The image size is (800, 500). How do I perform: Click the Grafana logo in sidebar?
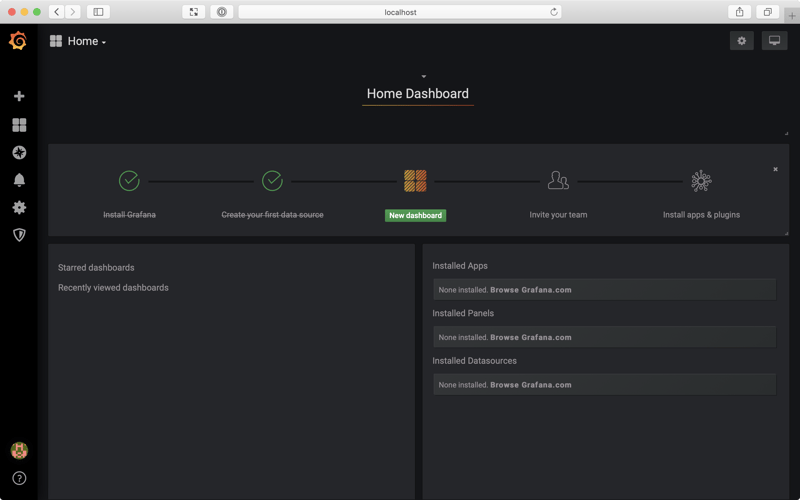18,41
